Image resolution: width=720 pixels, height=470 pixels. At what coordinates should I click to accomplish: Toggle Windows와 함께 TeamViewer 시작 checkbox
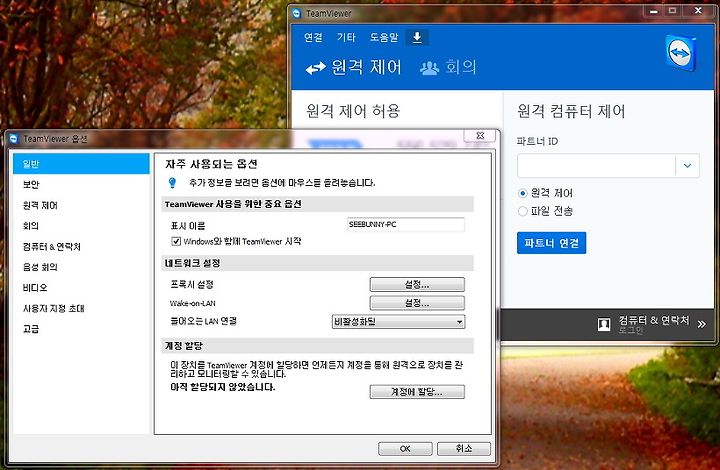pyautogui.click(x=176, y=241)
